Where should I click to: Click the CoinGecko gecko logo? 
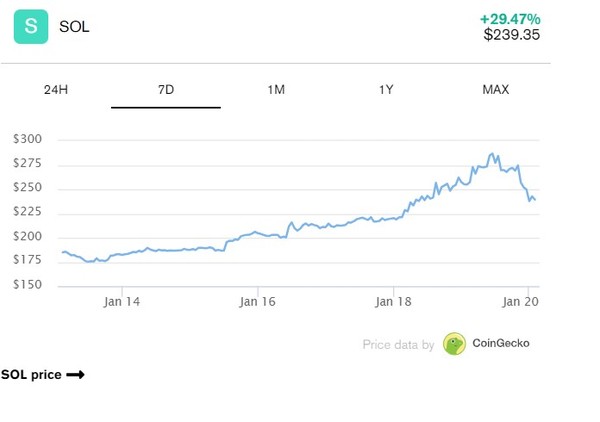tap(455, 344)
